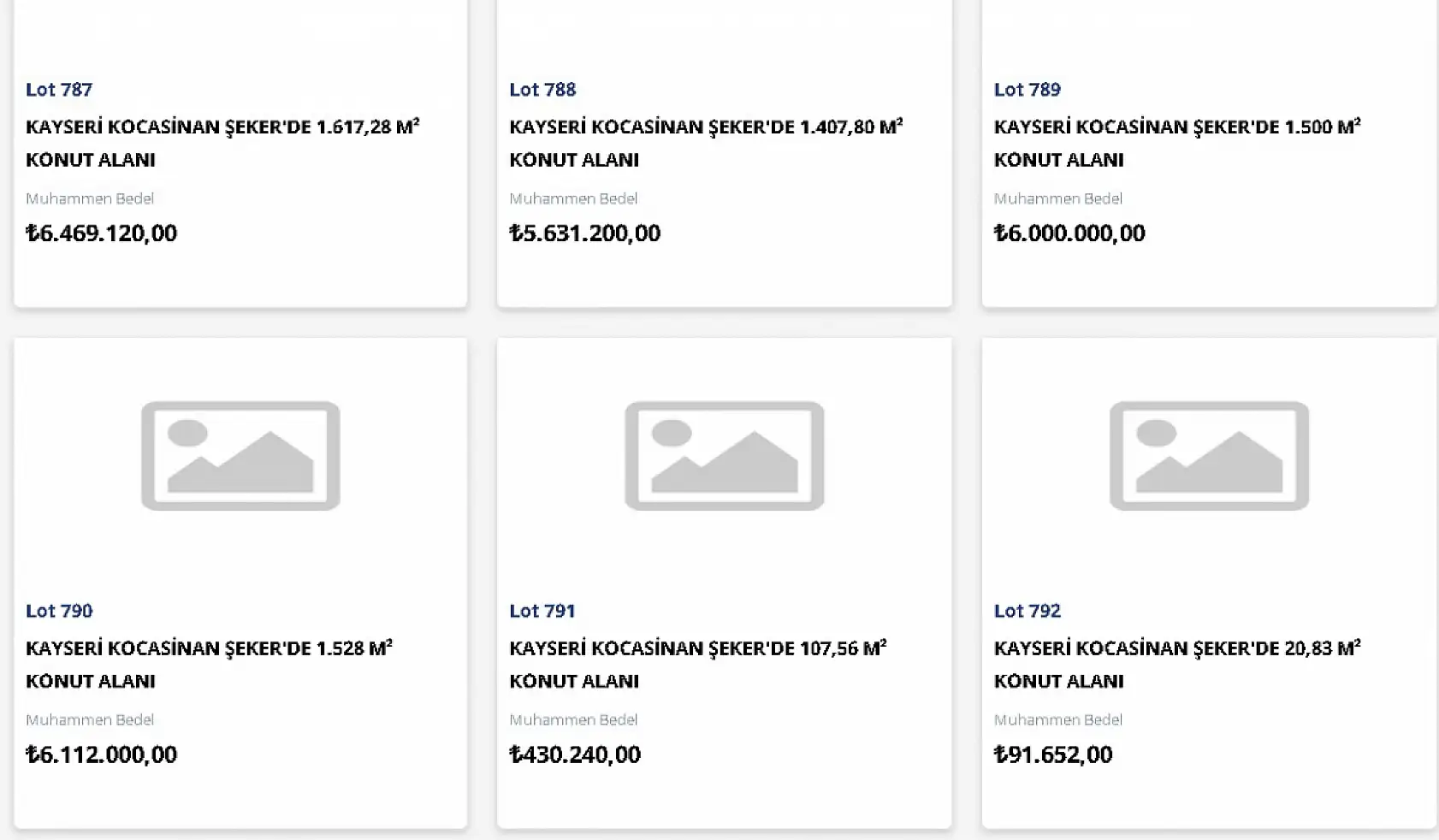The width and height of the screenshot is (1439, 840).
Task: Select the Lot 791 label
Action: pyautogui.click(x=542, y=611)
